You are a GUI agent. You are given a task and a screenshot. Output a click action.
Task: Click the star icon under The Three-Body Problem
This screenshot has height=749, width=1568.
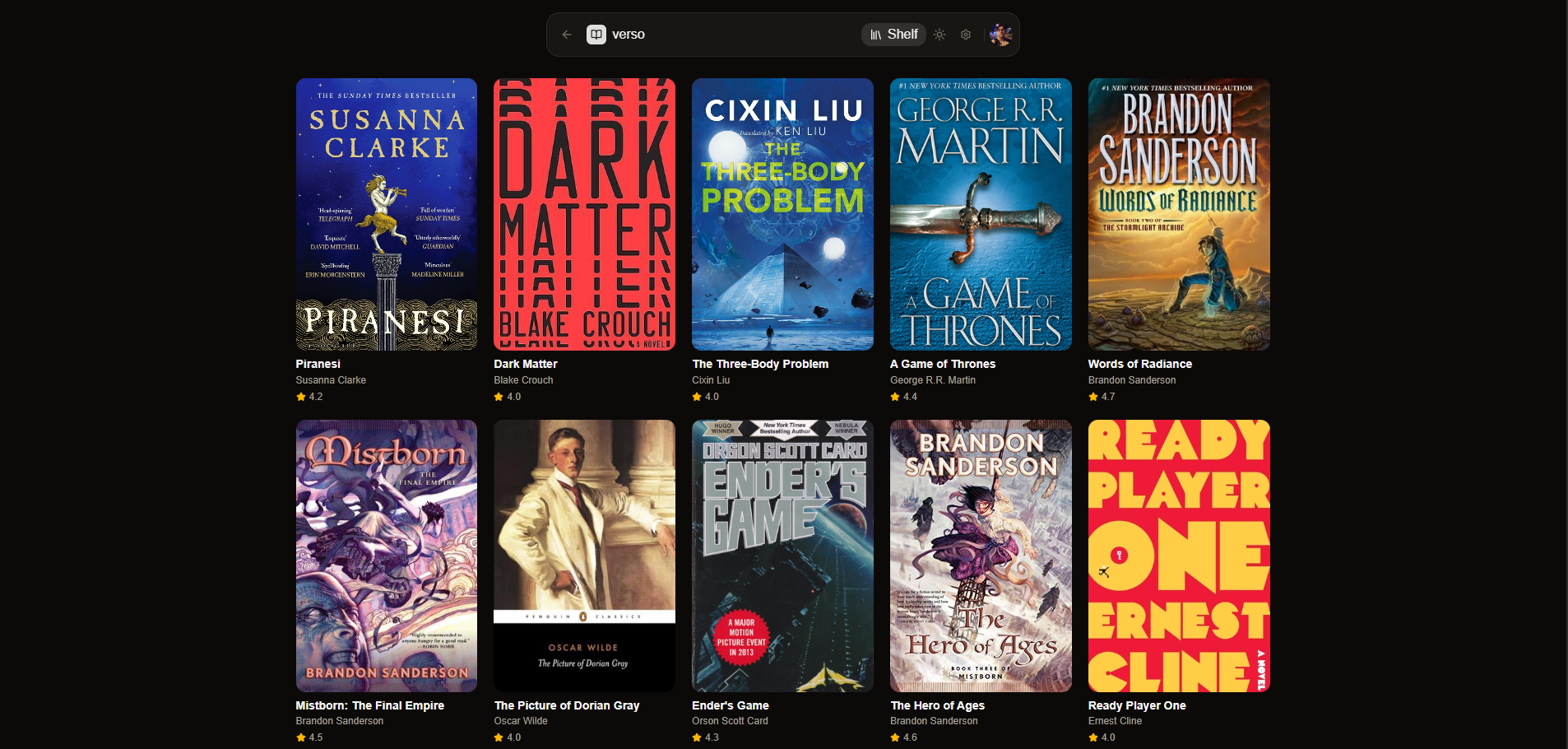coord(697,397)
